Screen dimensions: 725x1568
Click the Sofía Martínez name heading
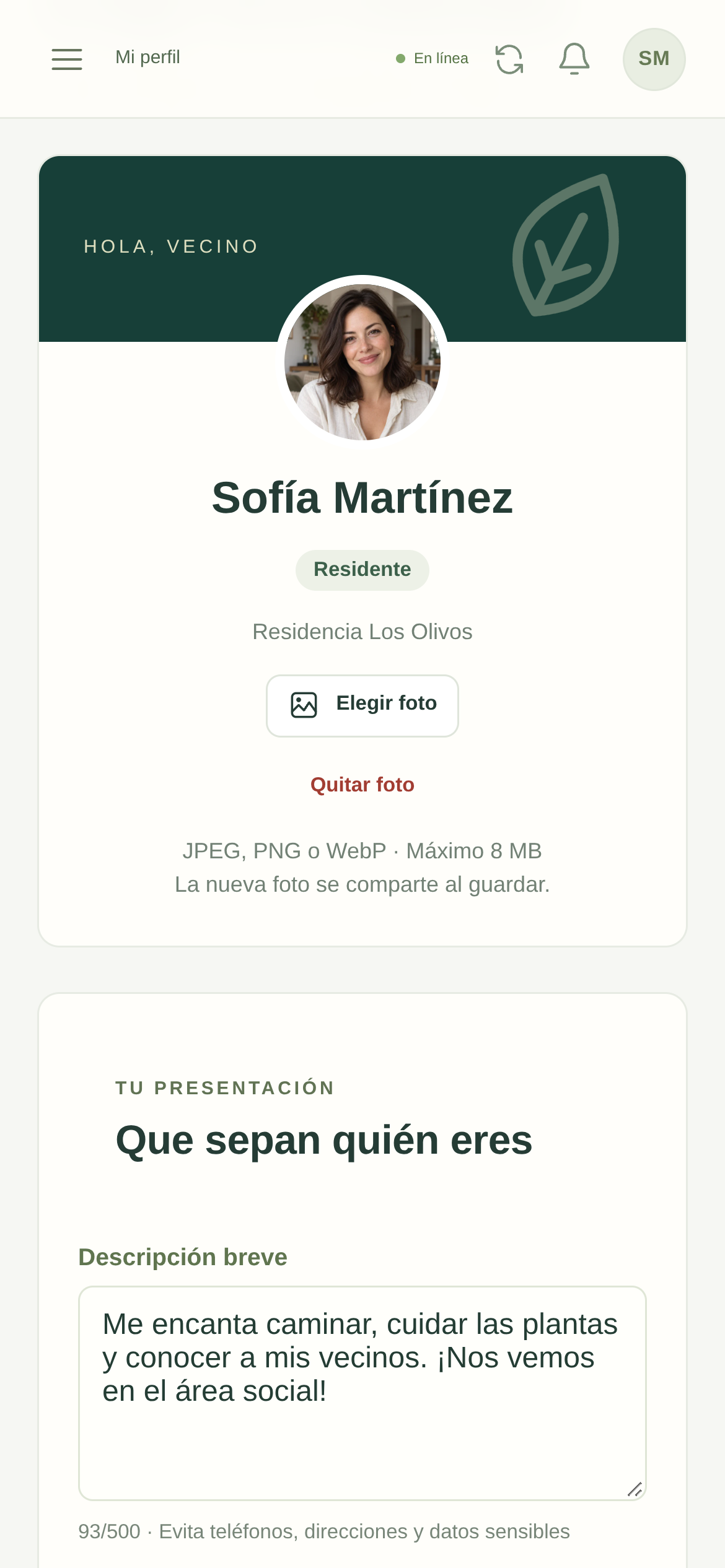tap(362, 498)
